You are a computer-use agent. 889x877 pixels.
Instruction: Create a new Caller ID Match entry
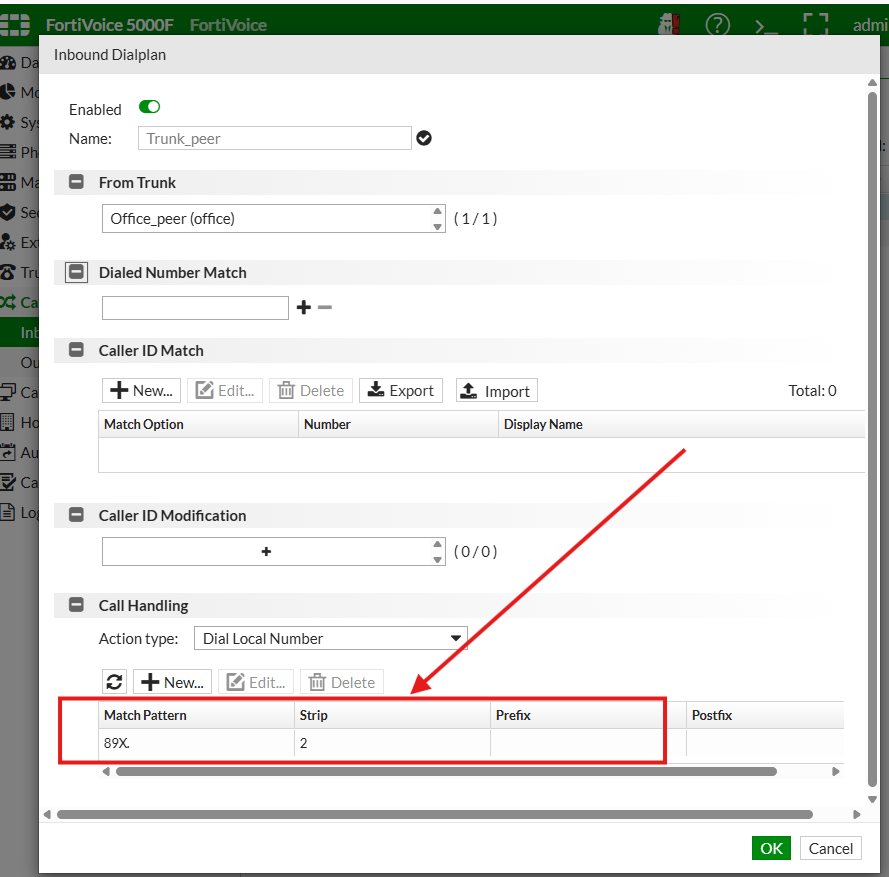141,391
